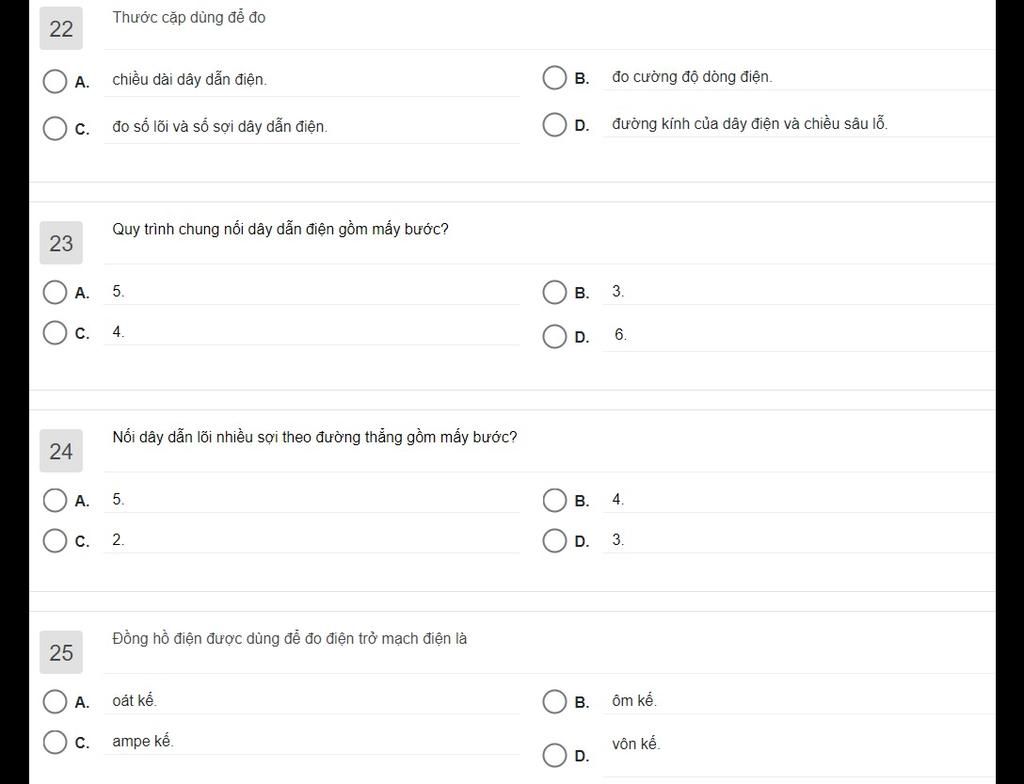Viewport: 1024px width, 784px height.
Task: Select option C for question 22
Action: [x=55, y=128]
